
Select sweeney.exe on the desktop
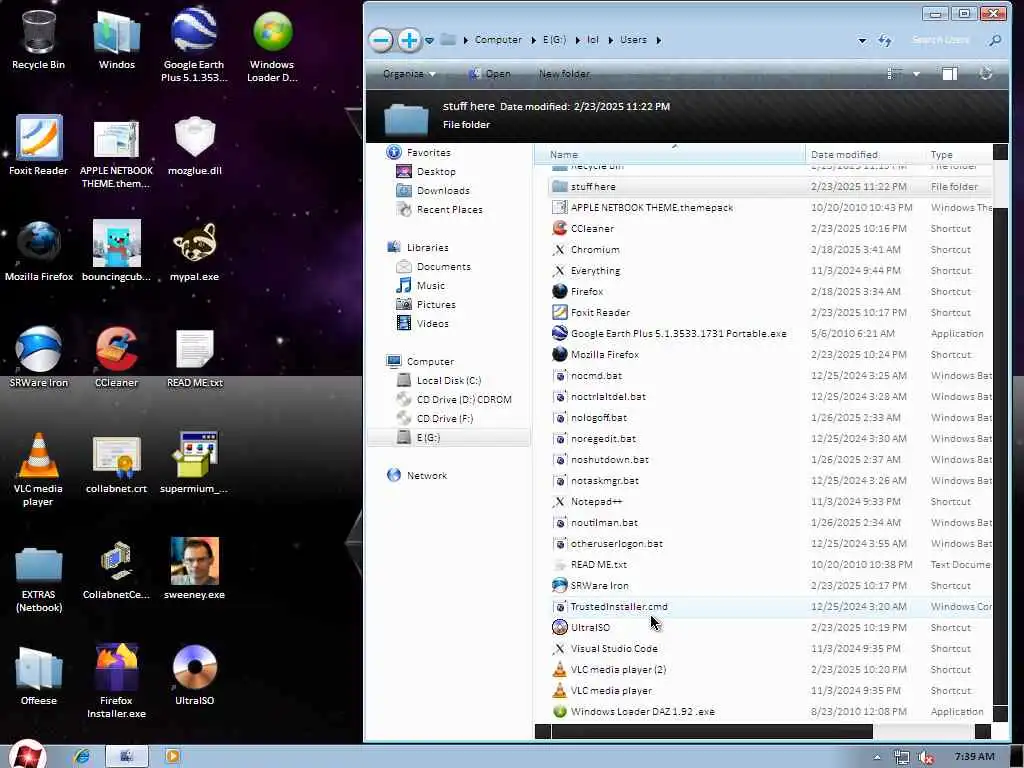(194, 569)
